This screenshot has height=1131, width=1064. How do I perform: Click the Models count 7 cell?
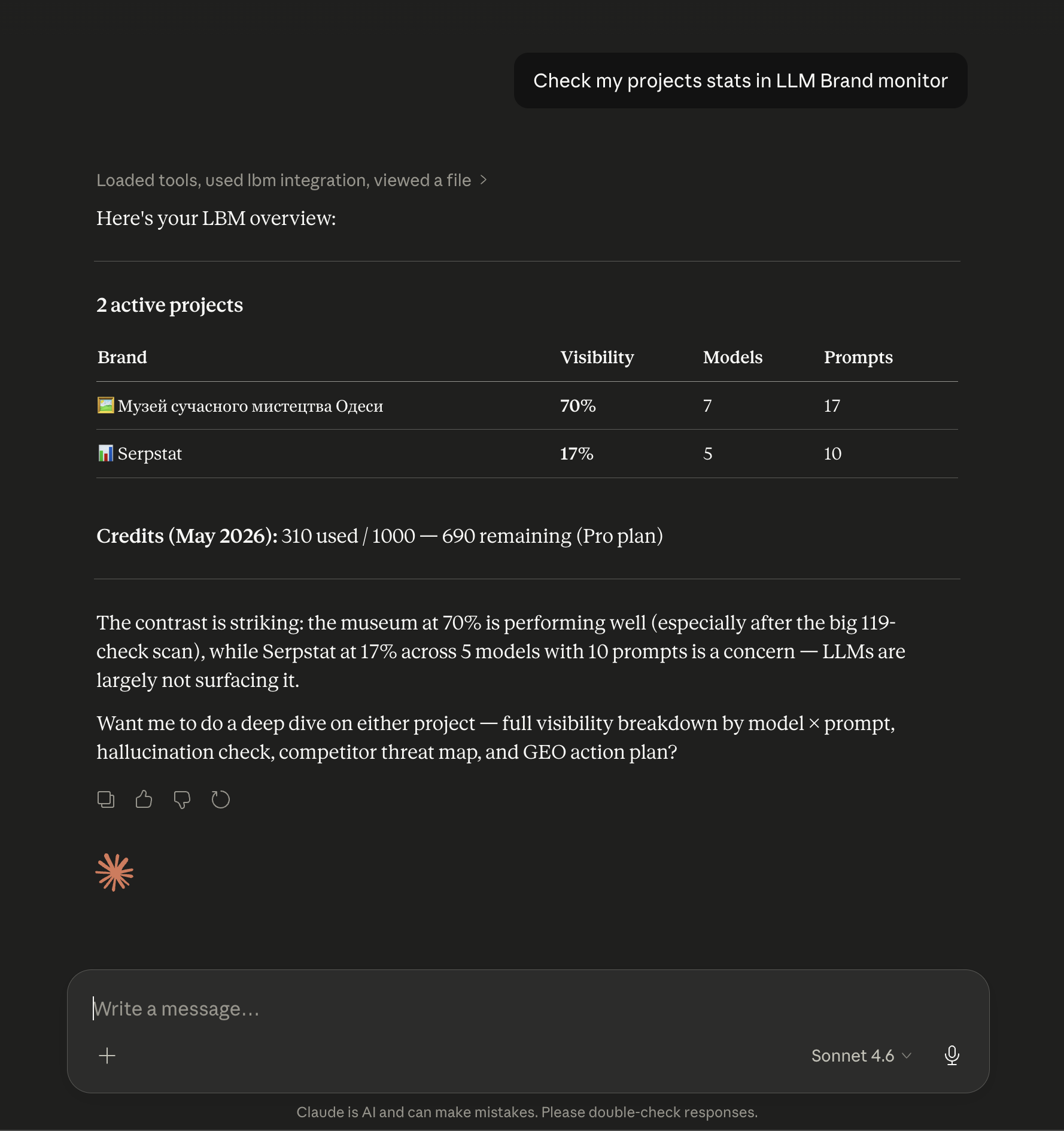tap(707, 406)
